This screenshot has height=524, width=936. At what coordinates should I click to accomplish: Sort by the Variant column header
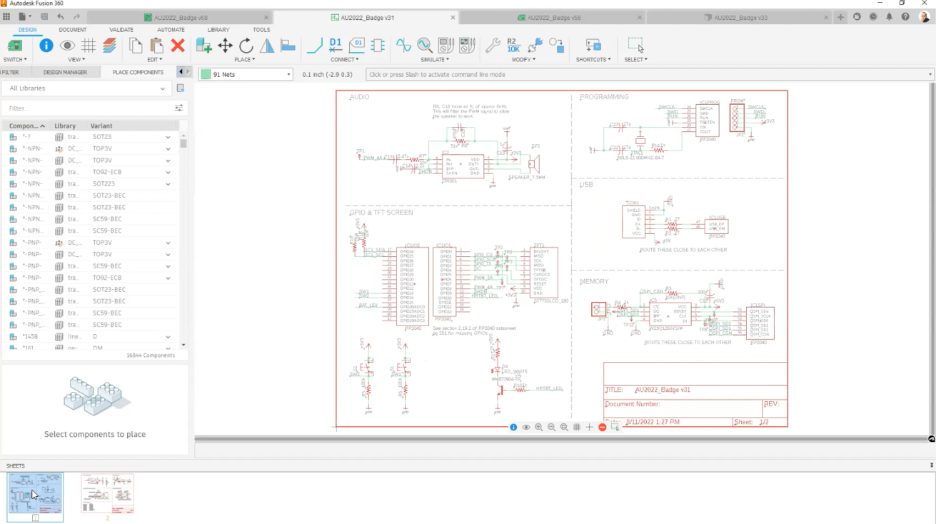tap(103, 126)
